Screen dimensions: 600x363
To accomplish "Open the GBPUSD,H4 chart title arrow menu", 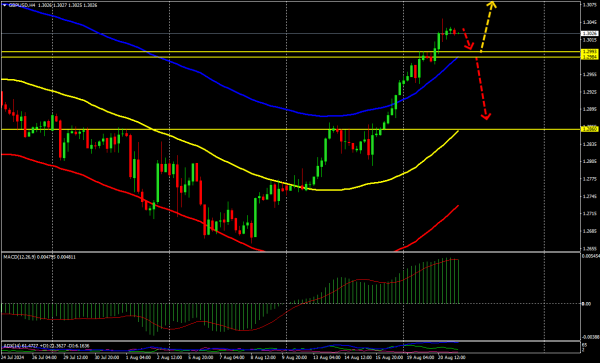I will (5, 5).
